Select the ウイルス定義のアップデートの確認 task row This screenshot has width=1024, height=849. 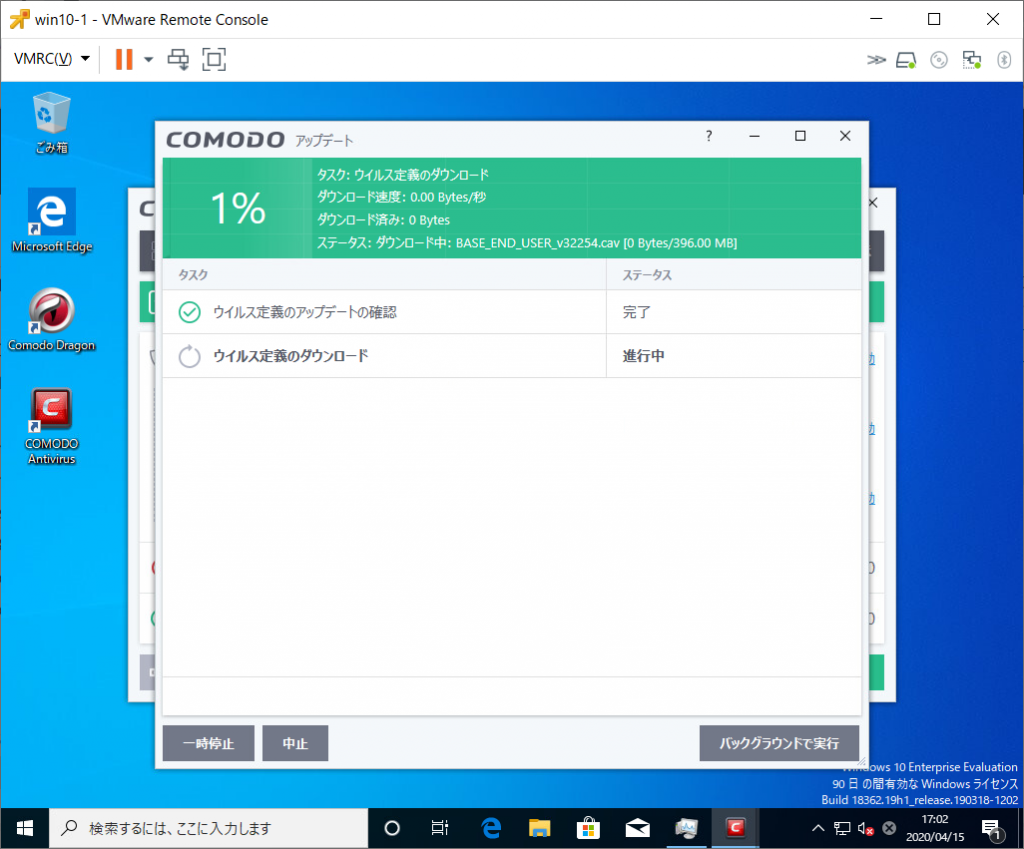click(x=512, y=312)
